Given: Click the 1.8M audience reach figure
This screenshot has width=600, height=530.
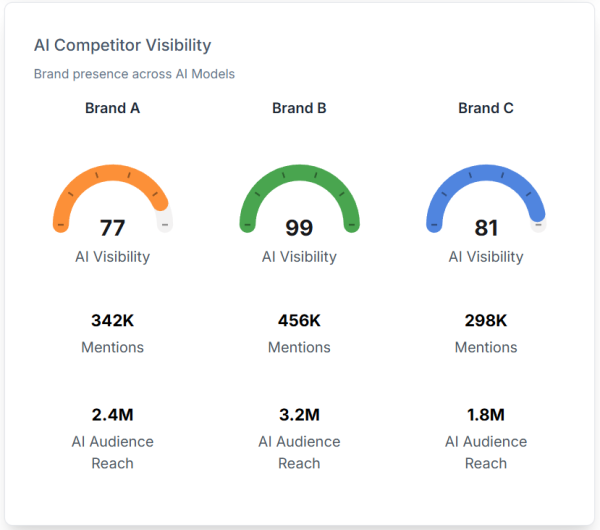Looking at the screenshot, I should pos(486,415).
